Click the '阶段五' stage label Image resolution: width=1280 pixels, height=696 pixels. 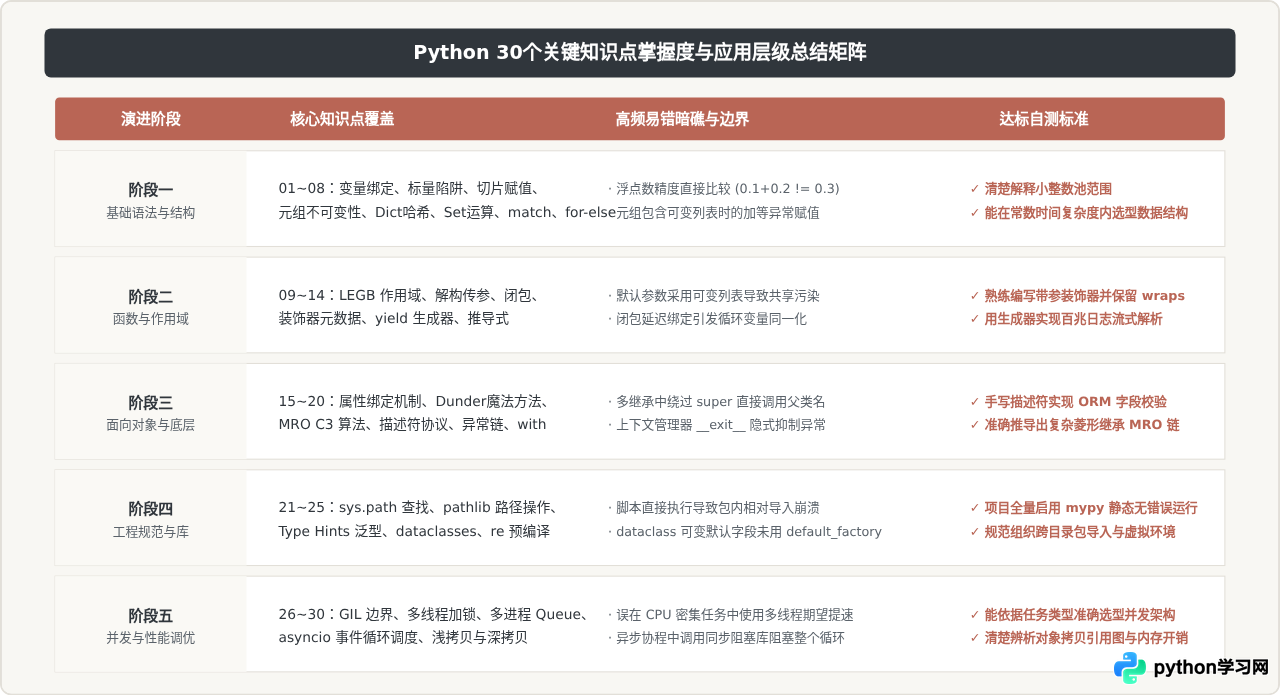[x=151, y=616]
